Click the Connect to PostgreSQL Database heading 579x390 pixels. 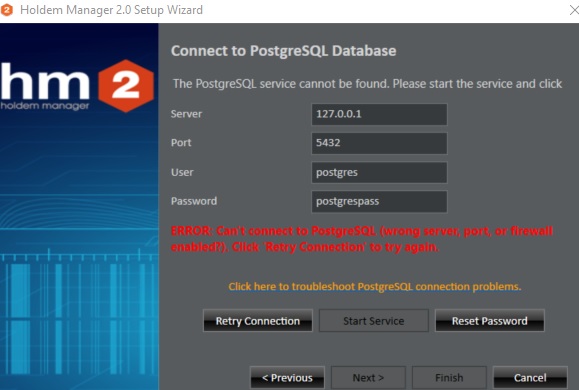click(x=284, y=51)
